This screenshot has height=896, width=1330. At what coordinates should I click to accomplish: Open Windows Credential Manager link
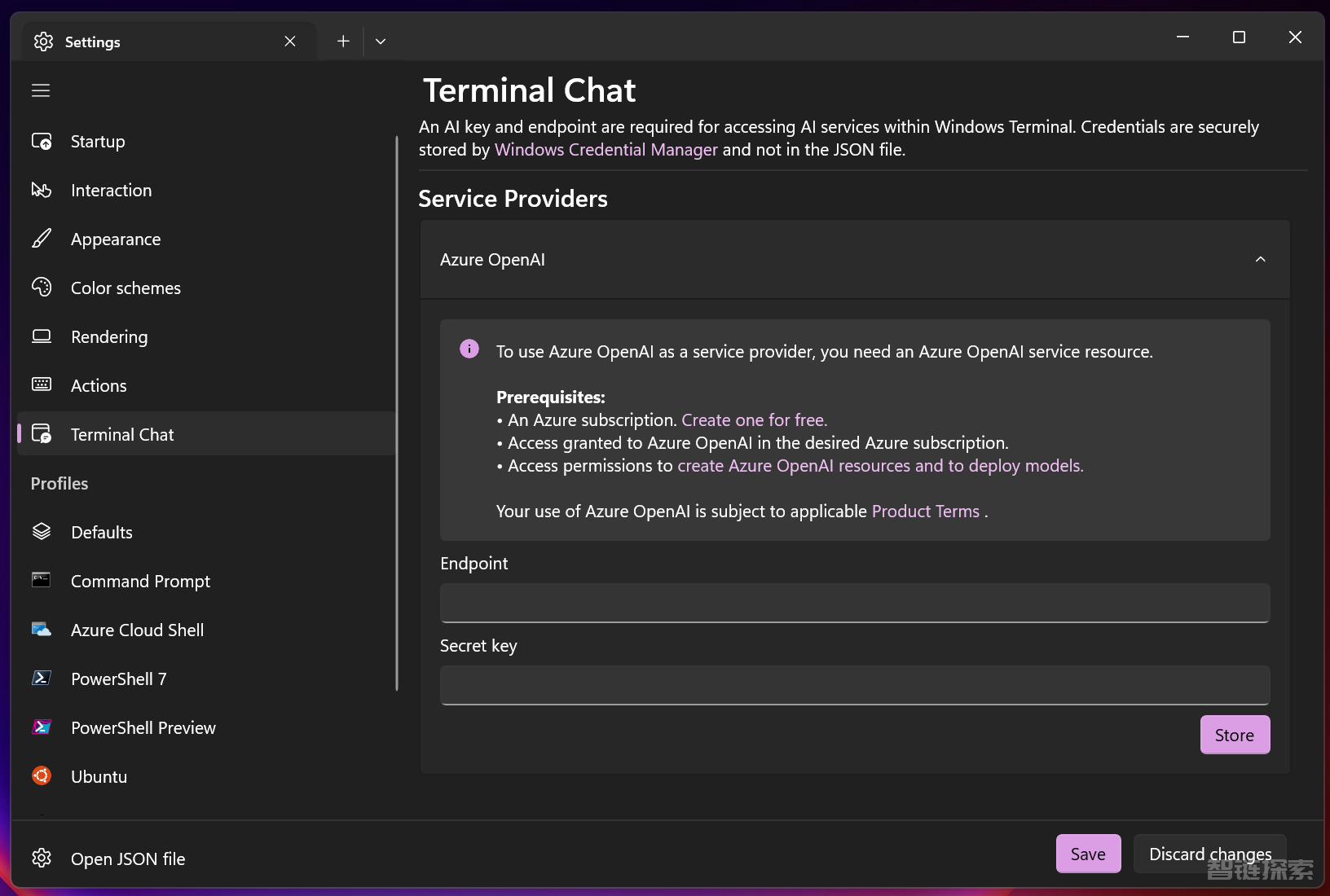click(606, 149)
